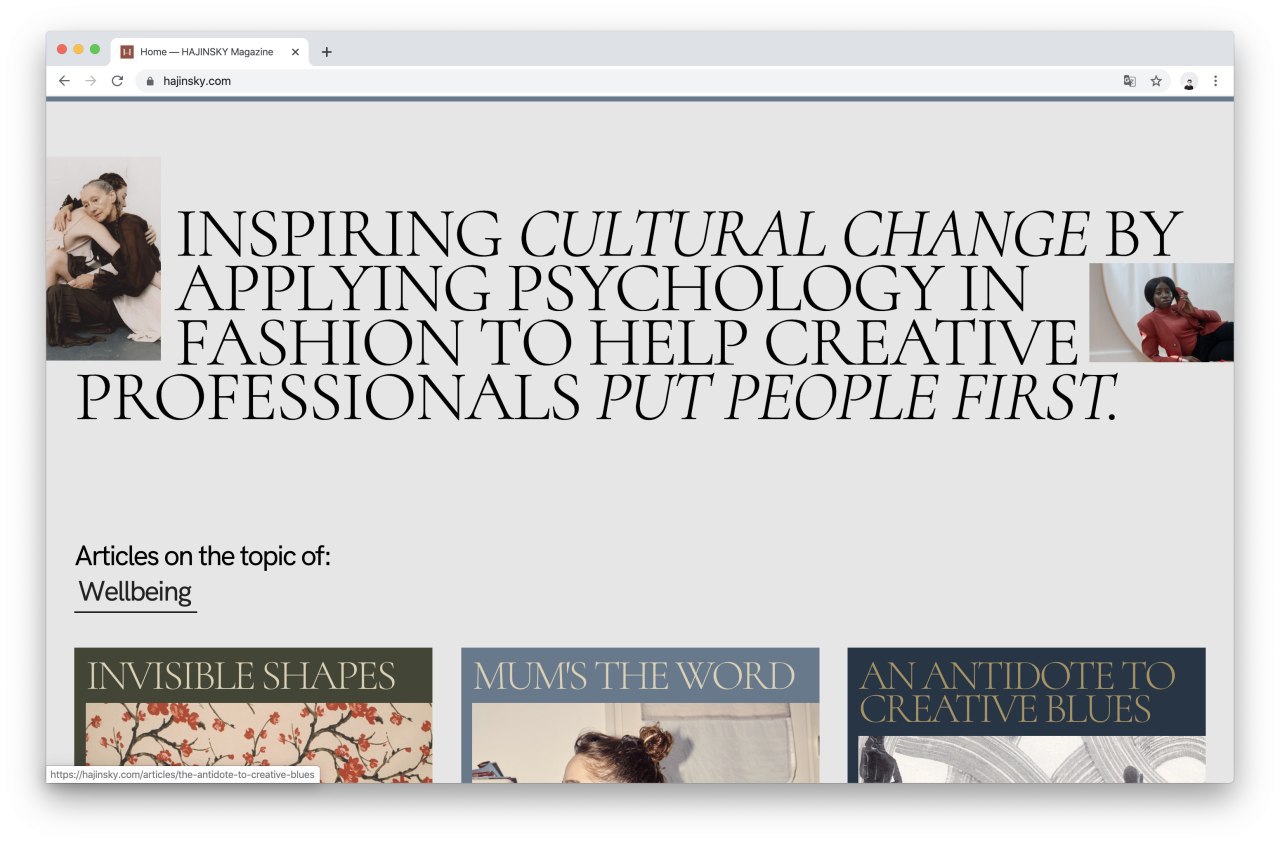The width and height of the screenshot is (1280, 844).
Task: Reload the hajinsky.com page
Action: (x=117, y=81)
